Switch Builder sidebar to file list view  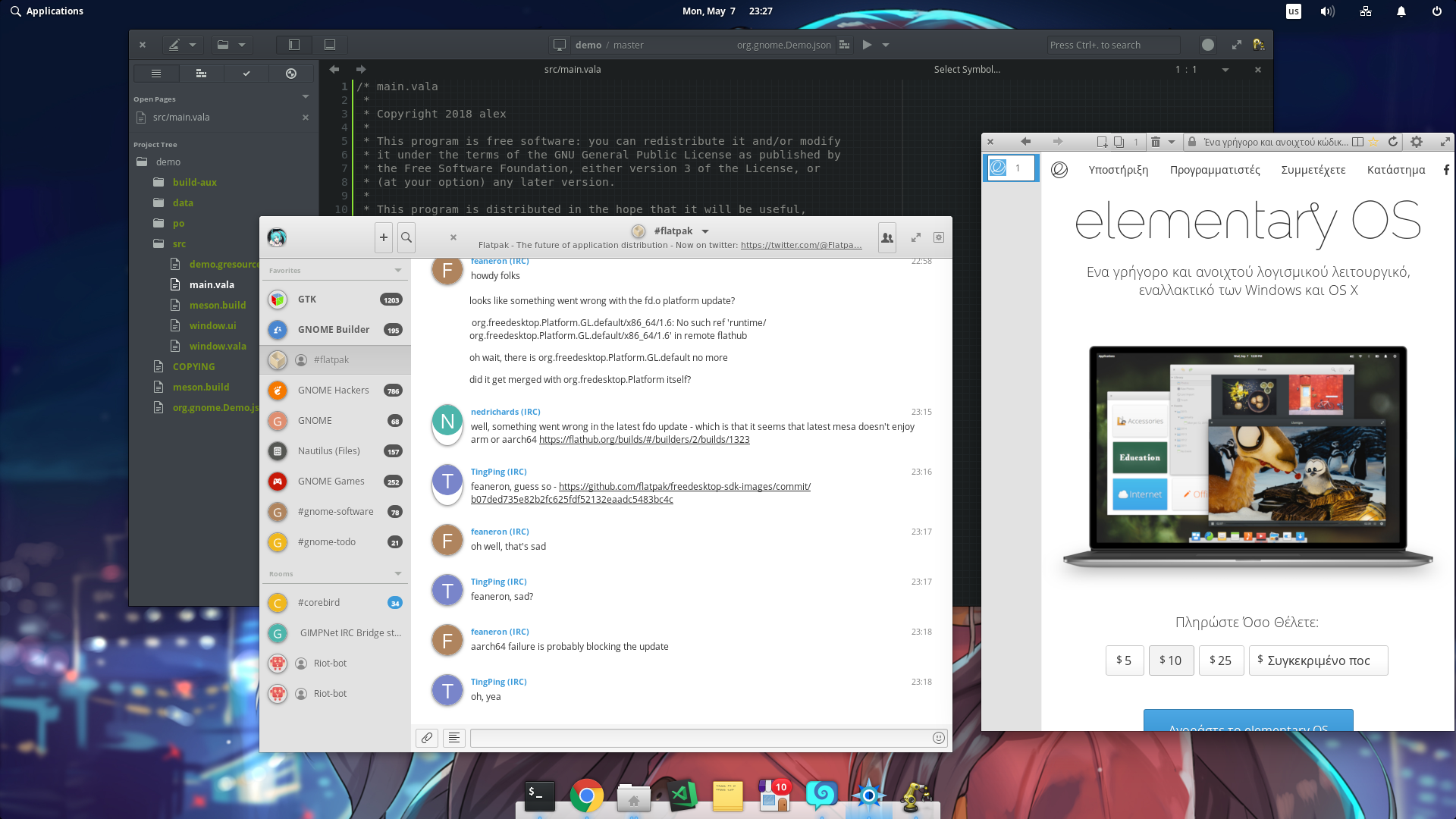coord(156,74)
